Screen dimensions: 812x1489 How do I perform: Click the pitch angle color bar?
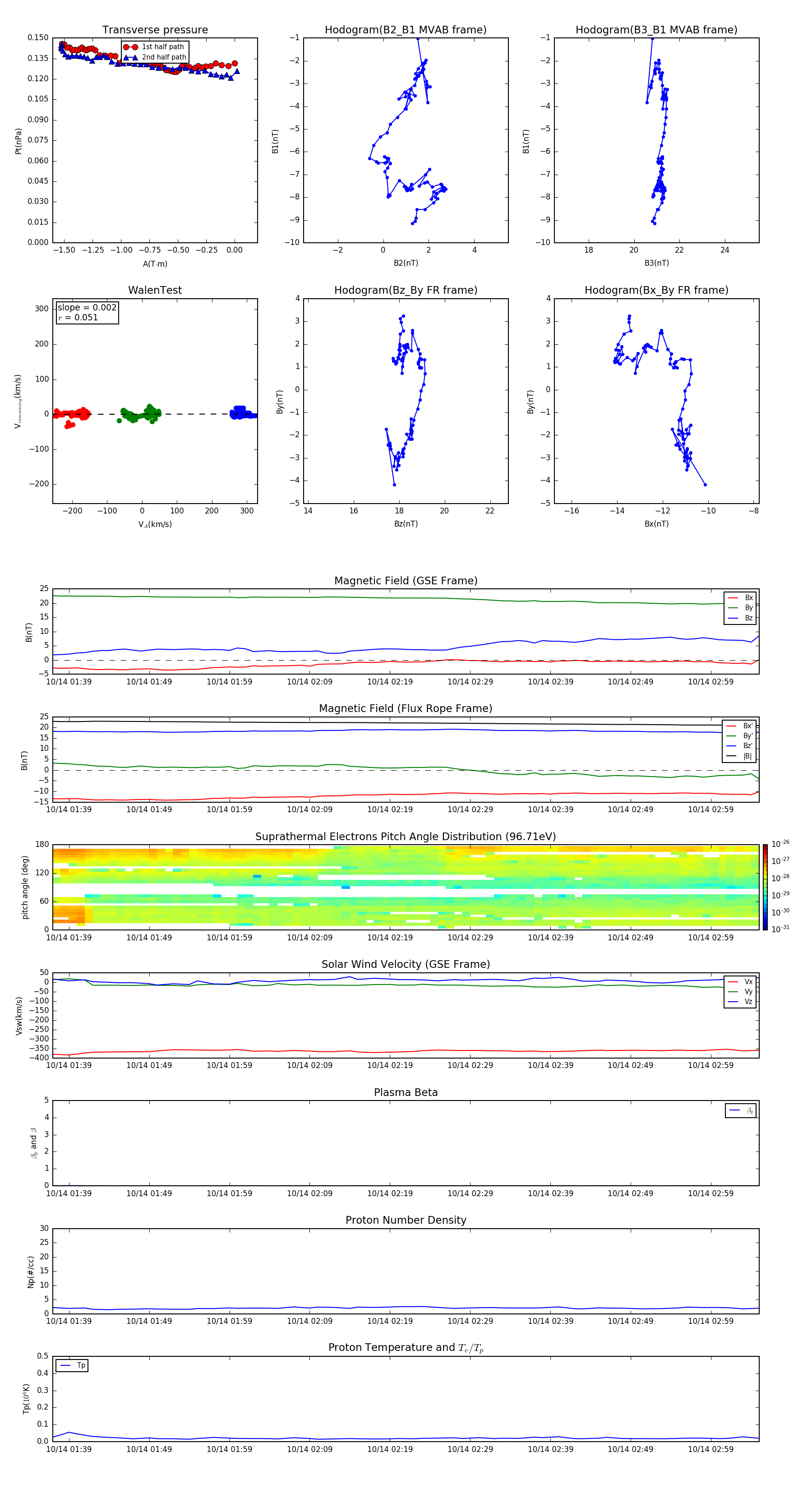765,887
